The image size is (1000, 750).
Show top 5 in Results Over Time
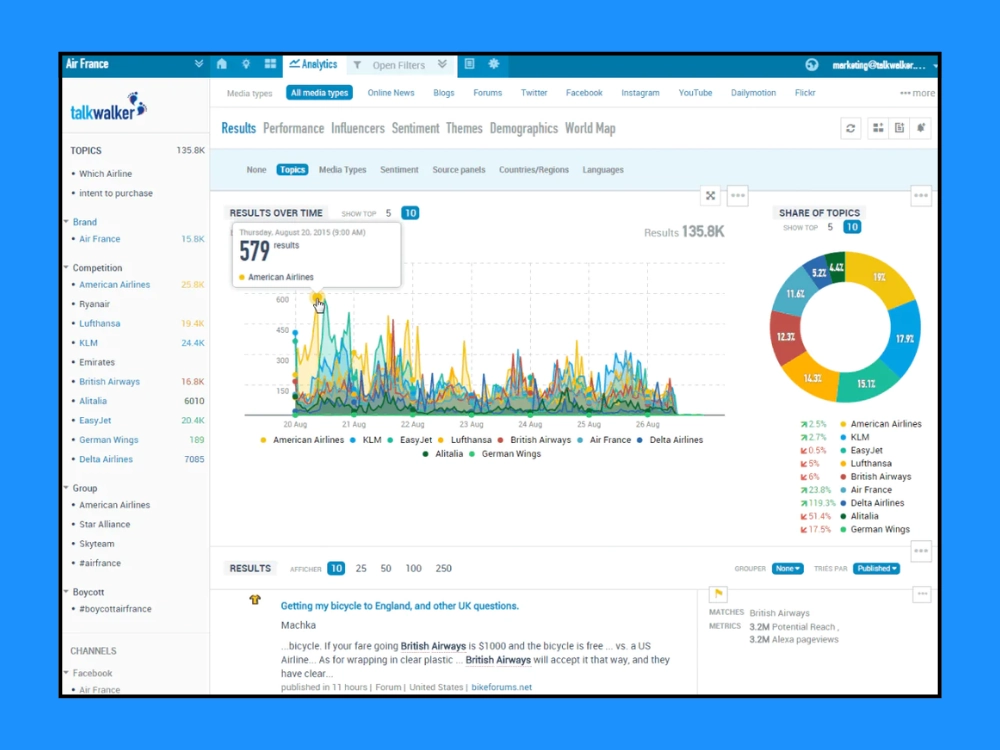click(x=388, y=213)
